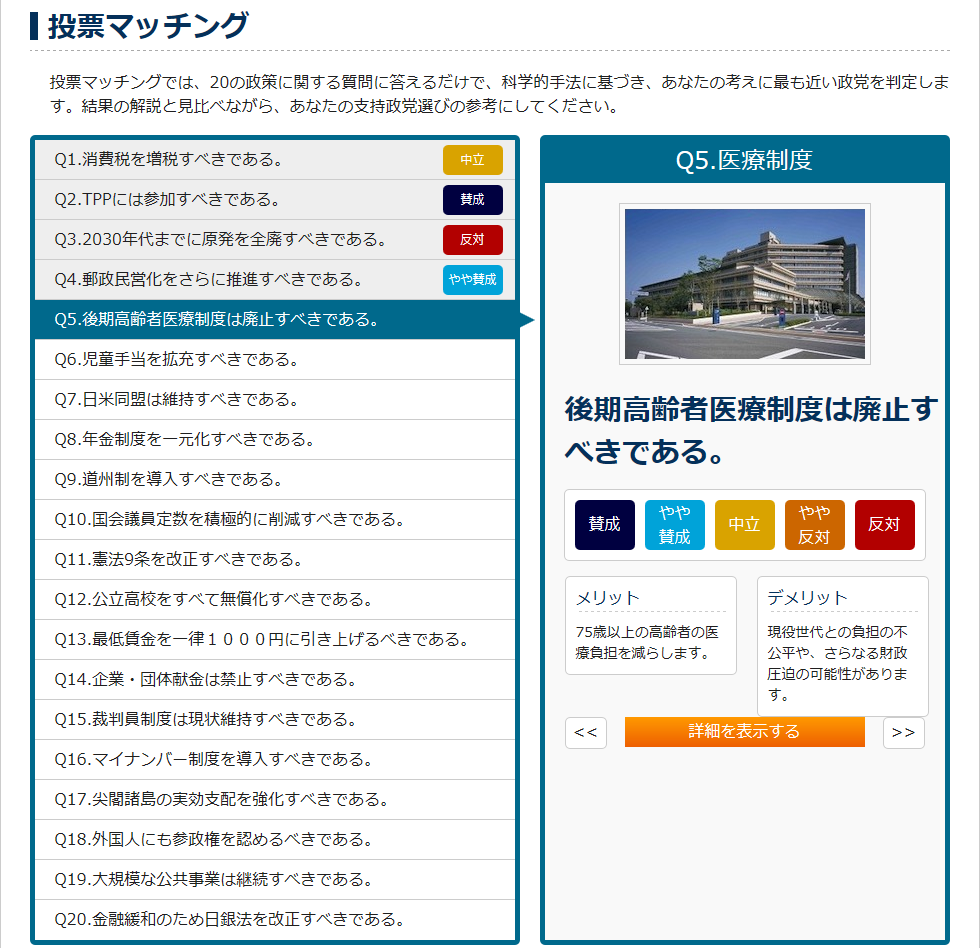Click the hospital building image
The height and width of the screenshot is (948, 980).
coord(745,284)
